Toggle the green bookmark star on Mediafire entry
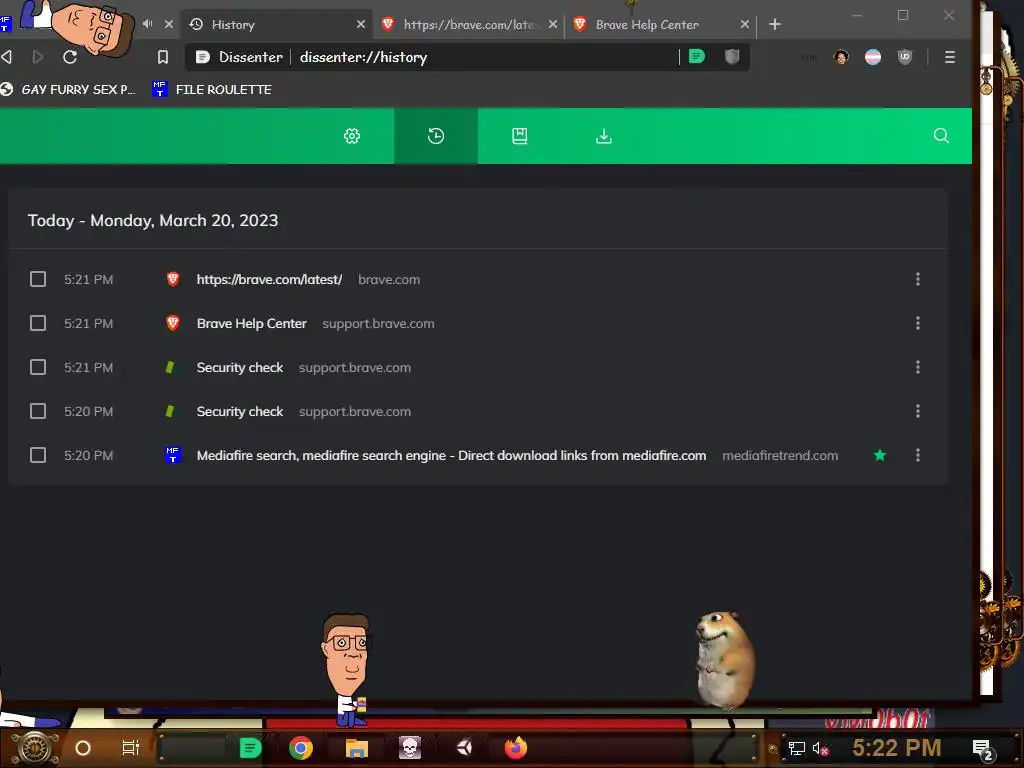This screenshot has width=1024, height=768. tap(880, 455)
